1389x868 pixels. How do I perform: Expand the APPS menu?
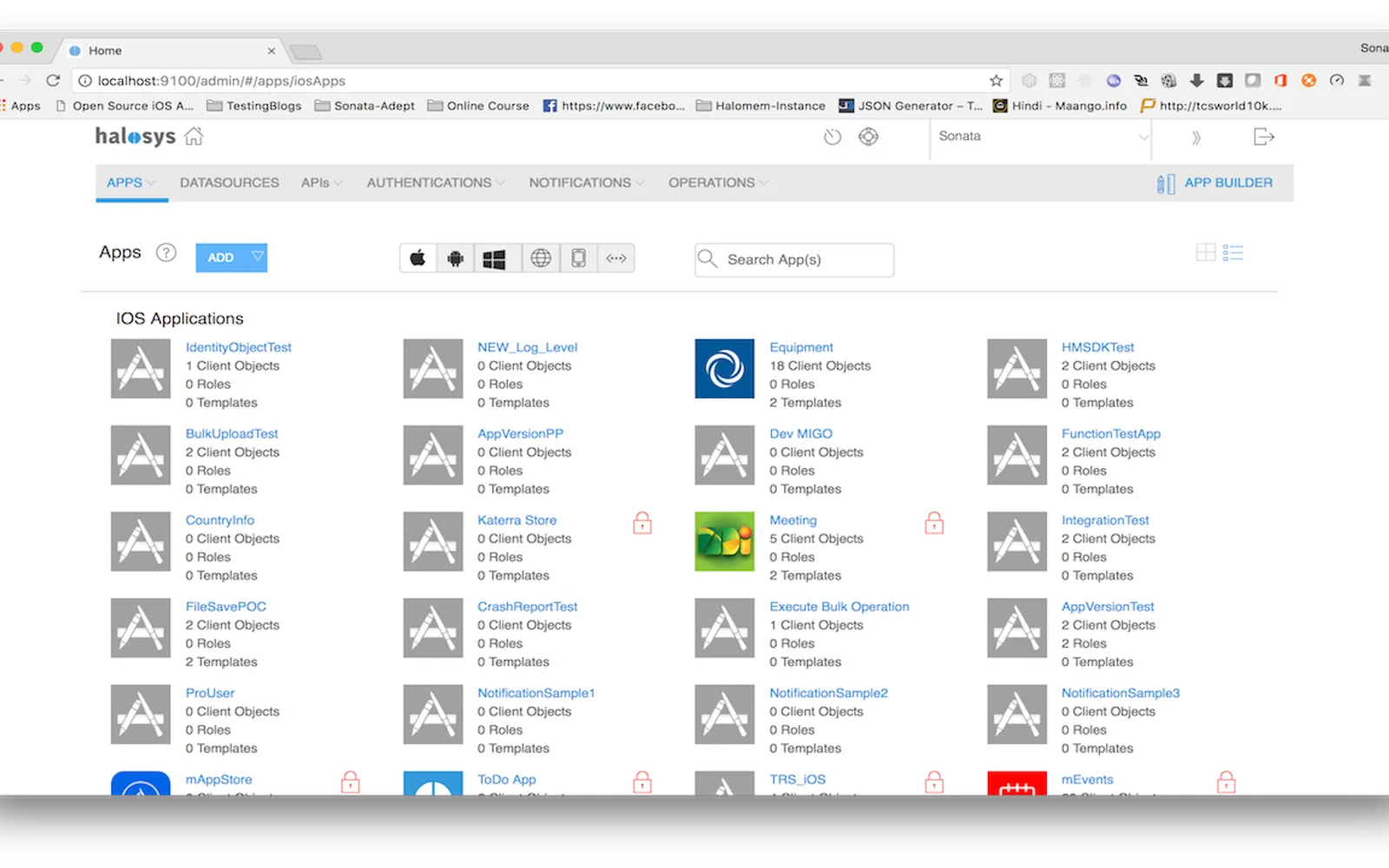(x=131, y=182)
